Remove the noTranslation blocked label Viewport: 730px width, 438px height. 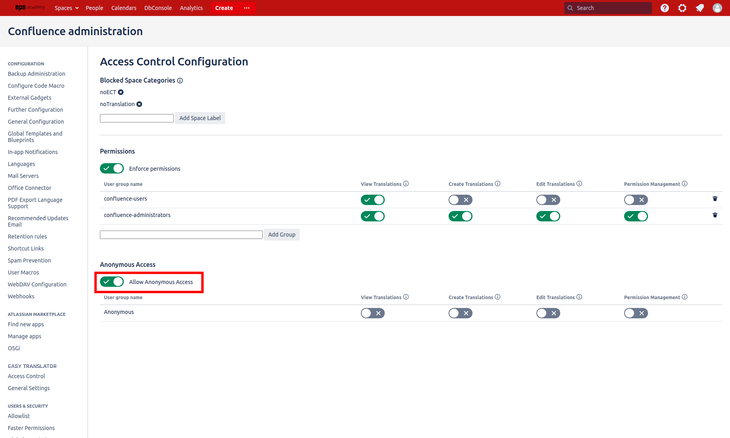click(x=139, y=104)
